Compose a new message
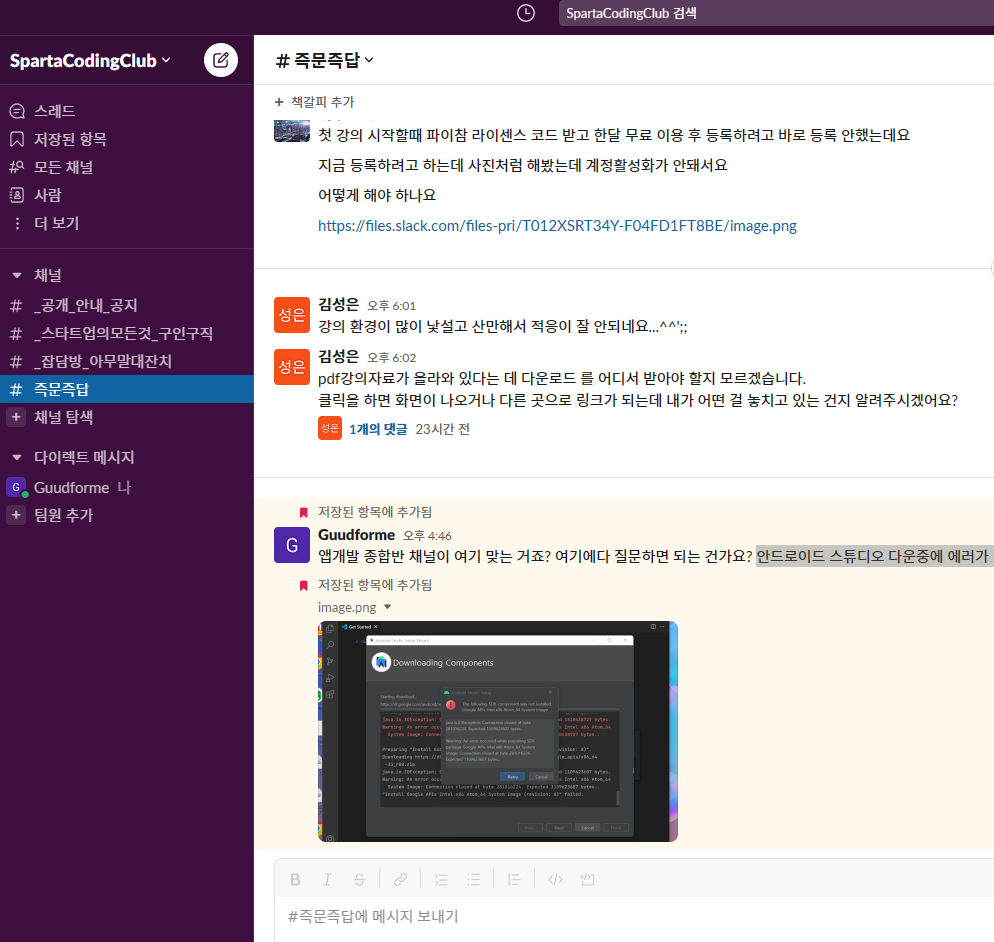This screenshot has width=994, height=942. [221, 60]
